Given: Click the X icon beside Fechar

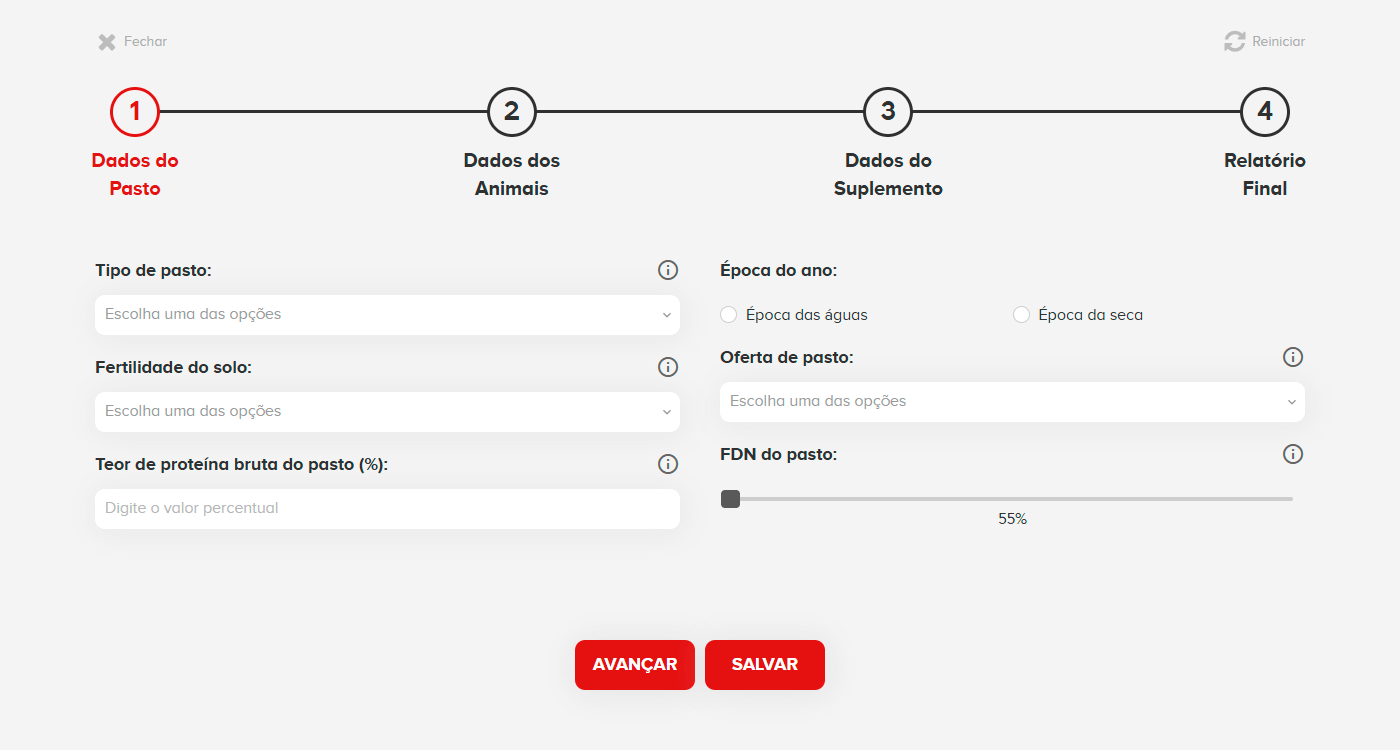Looking at the screenshot, I should point(107,42).
